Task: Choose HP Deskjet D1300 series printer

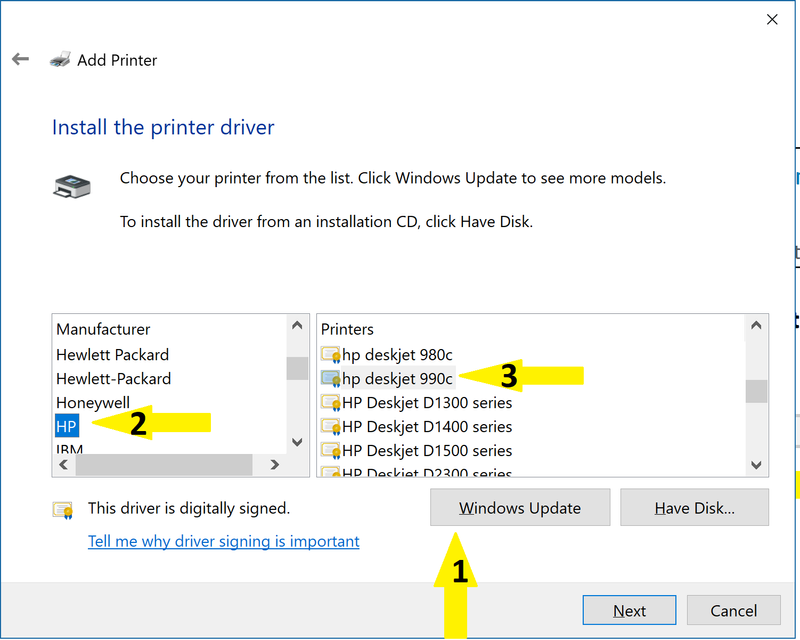Action: [427, 403]
